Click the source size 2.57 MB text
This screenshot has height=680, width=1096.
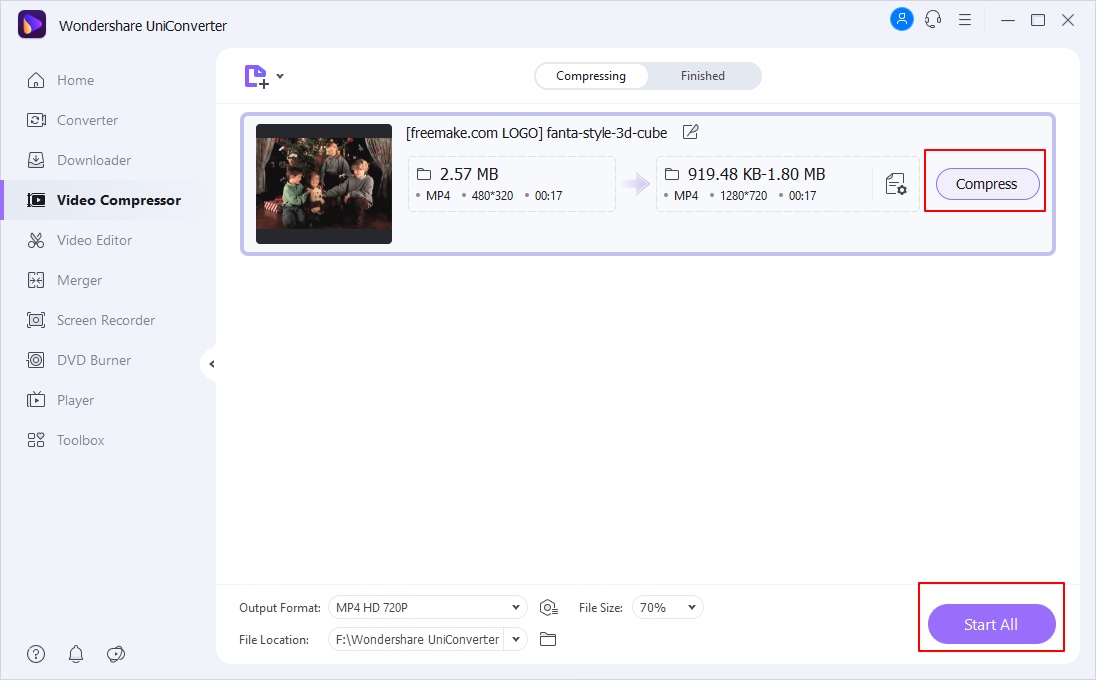pos(469,174)
